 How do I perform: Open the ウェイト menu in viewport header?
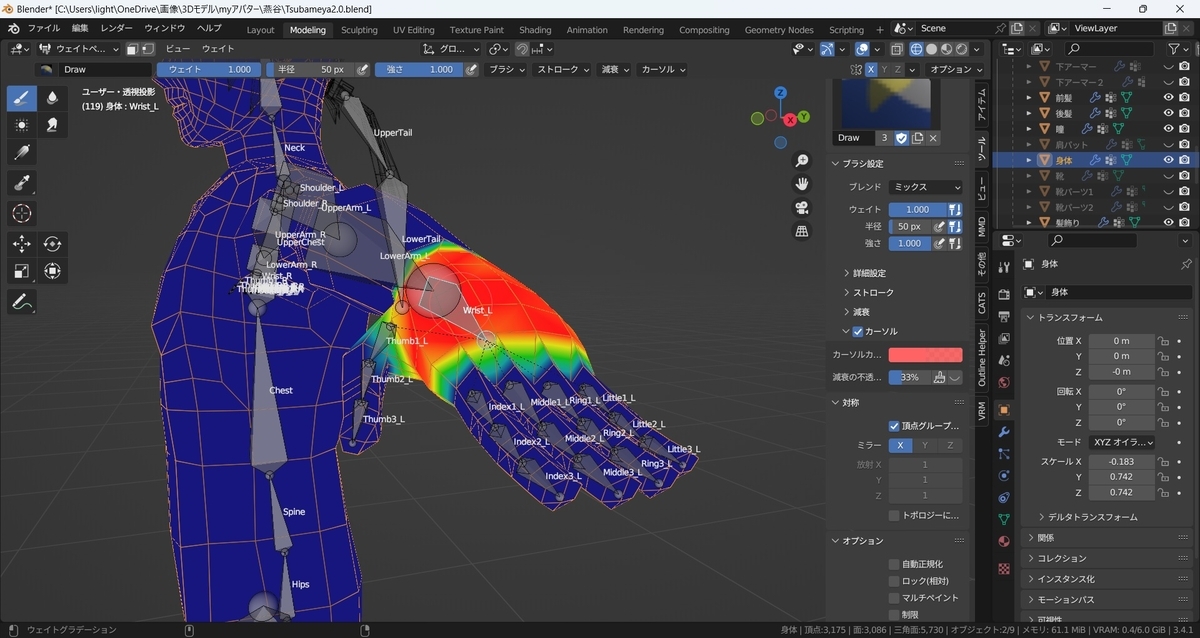tap(218, 48)
